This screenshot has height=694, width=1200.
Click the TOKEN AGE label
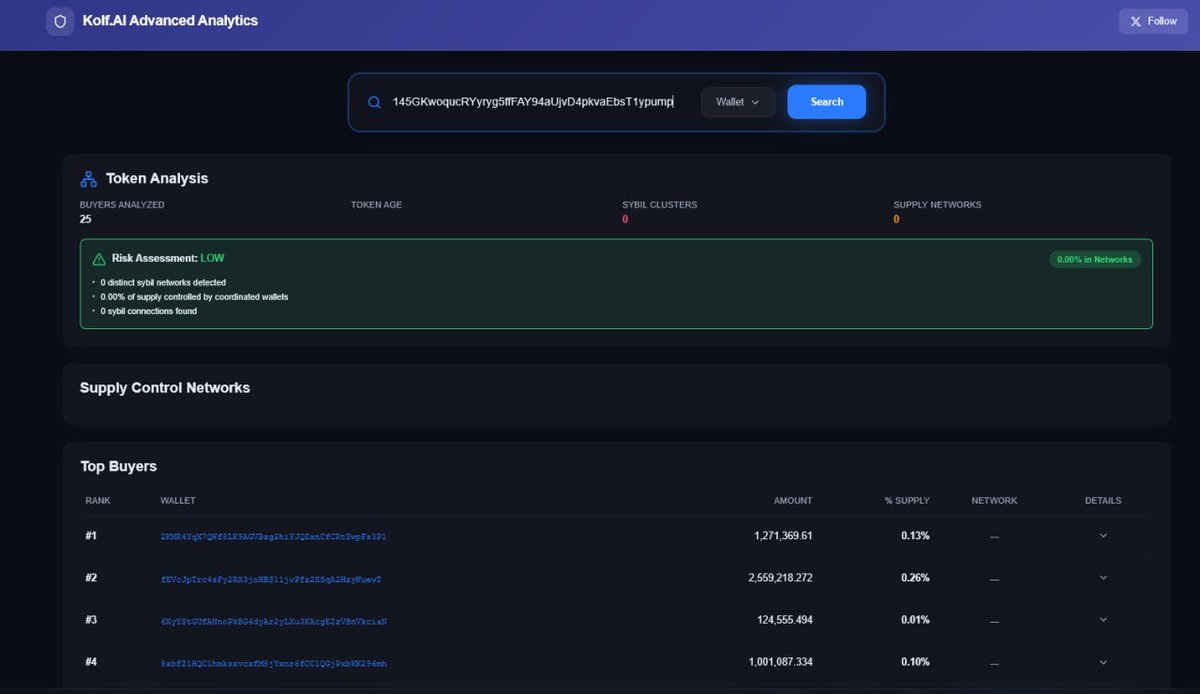click(376, 205)
